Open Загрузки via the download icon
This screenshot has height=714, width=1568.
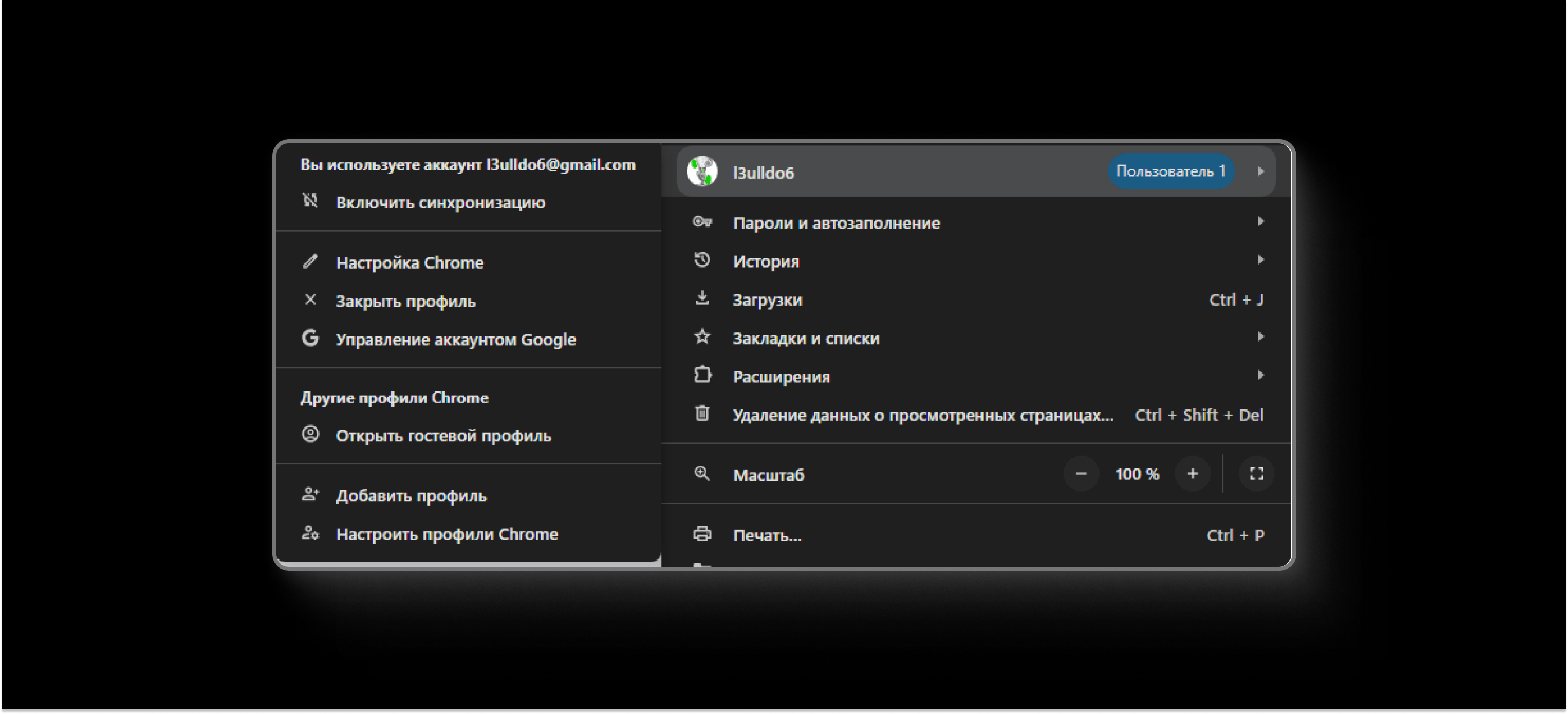click(x=702, y=299)
